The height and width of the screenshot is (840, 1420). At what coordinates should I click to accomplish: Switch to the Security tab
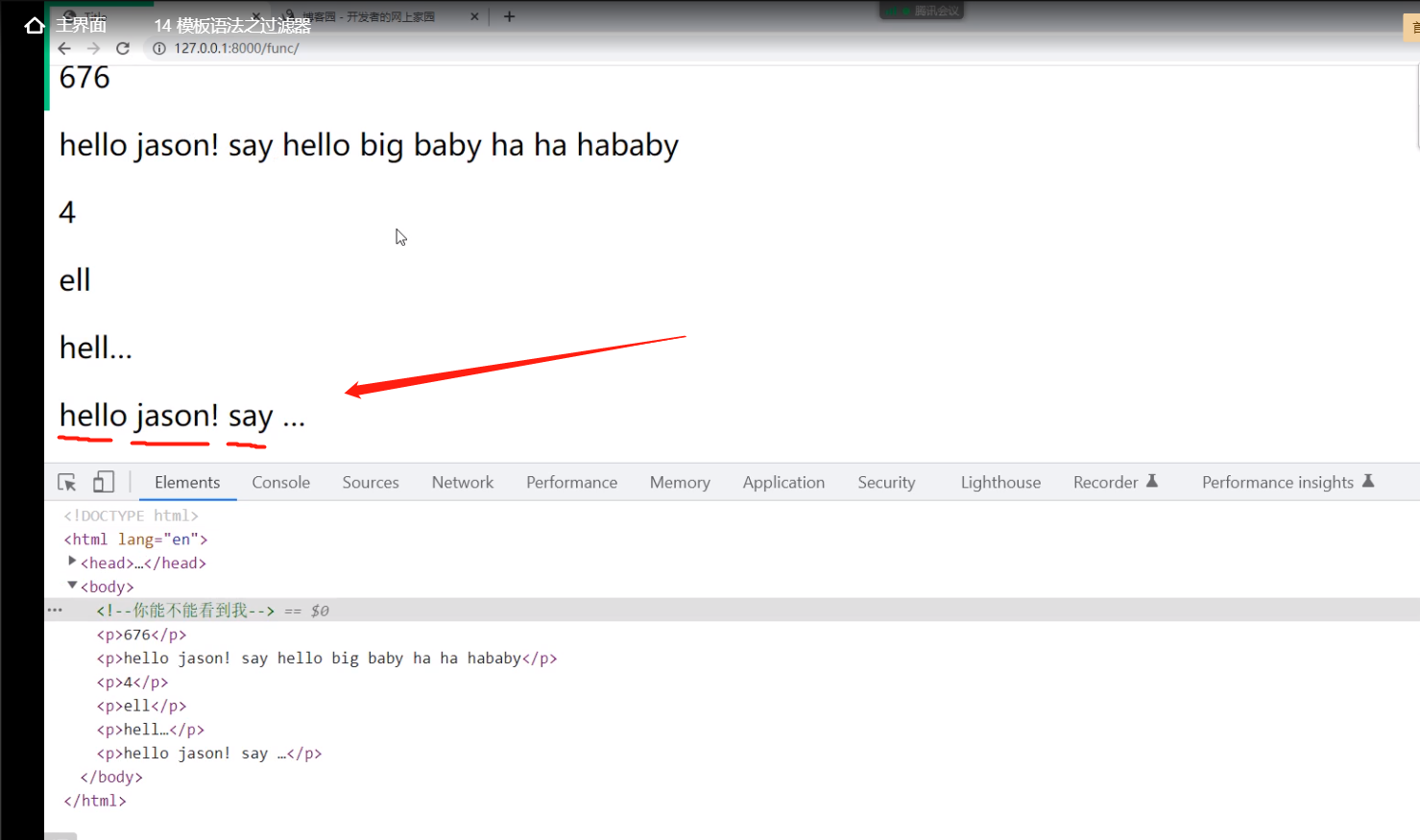[x=886, y=482]
